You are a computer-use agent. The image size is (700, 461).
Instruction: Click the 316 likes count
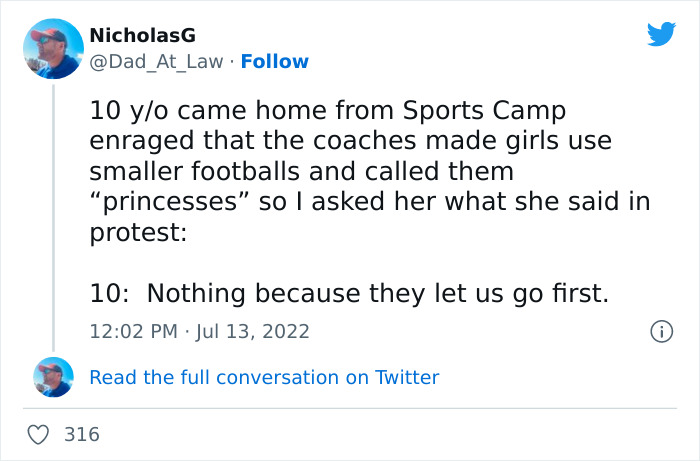[x=82, y=434]
